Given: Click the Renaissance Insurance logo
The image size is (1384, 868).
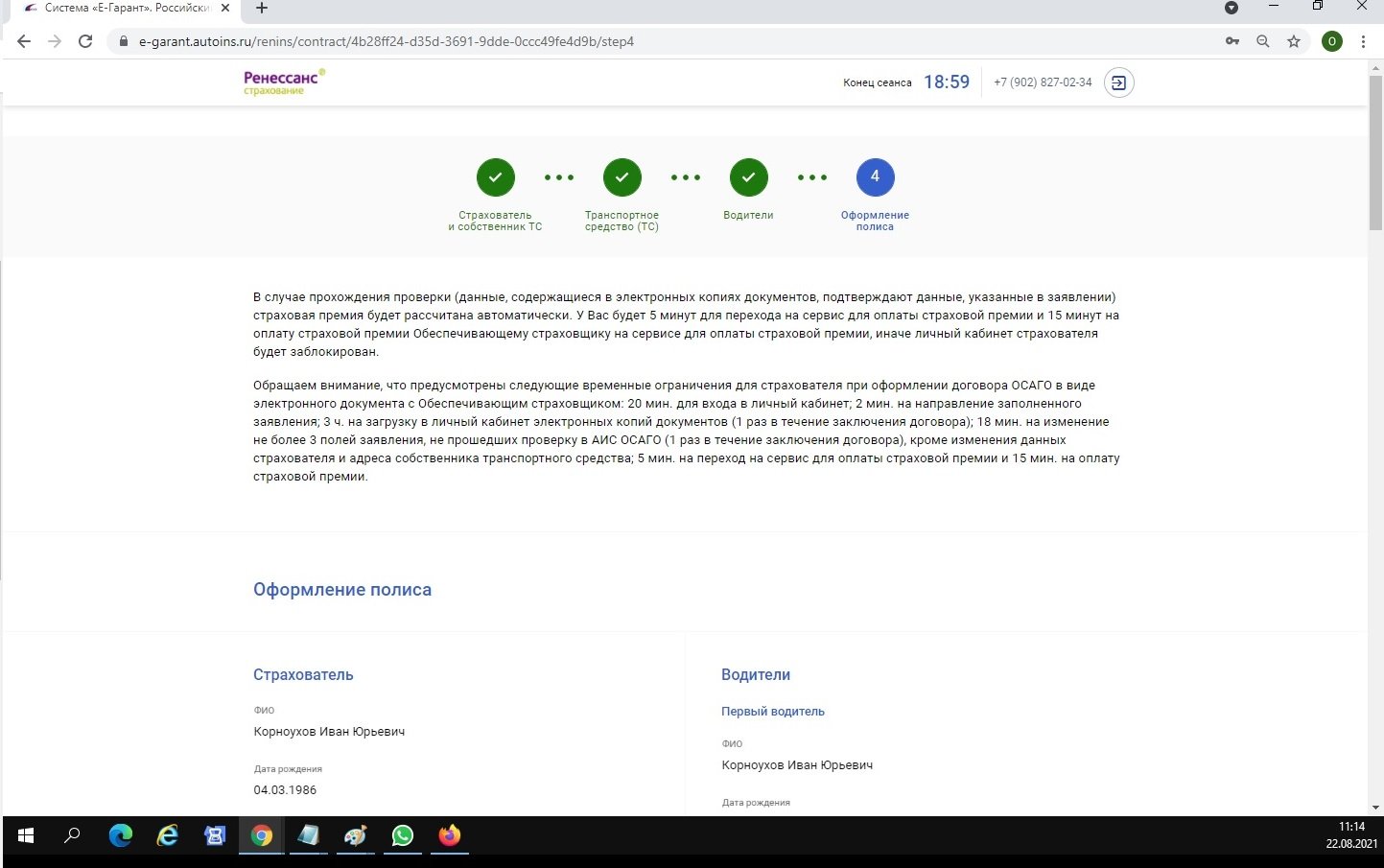Looking at the screenshot, I should (x=284, y=82).
